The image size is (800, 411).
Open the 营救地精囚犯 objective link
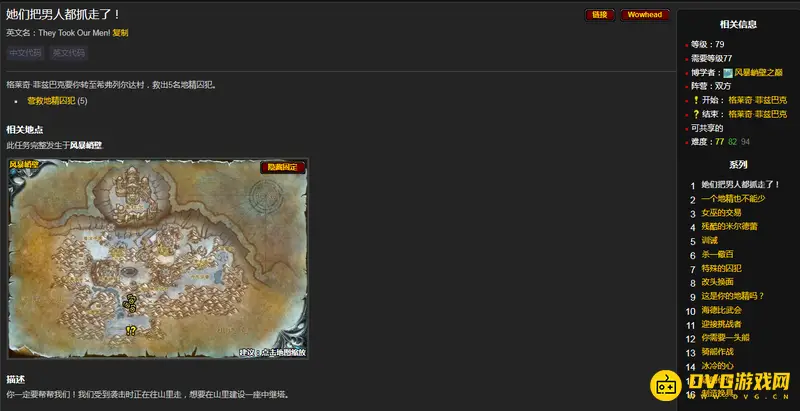click(x=52, y=101)
